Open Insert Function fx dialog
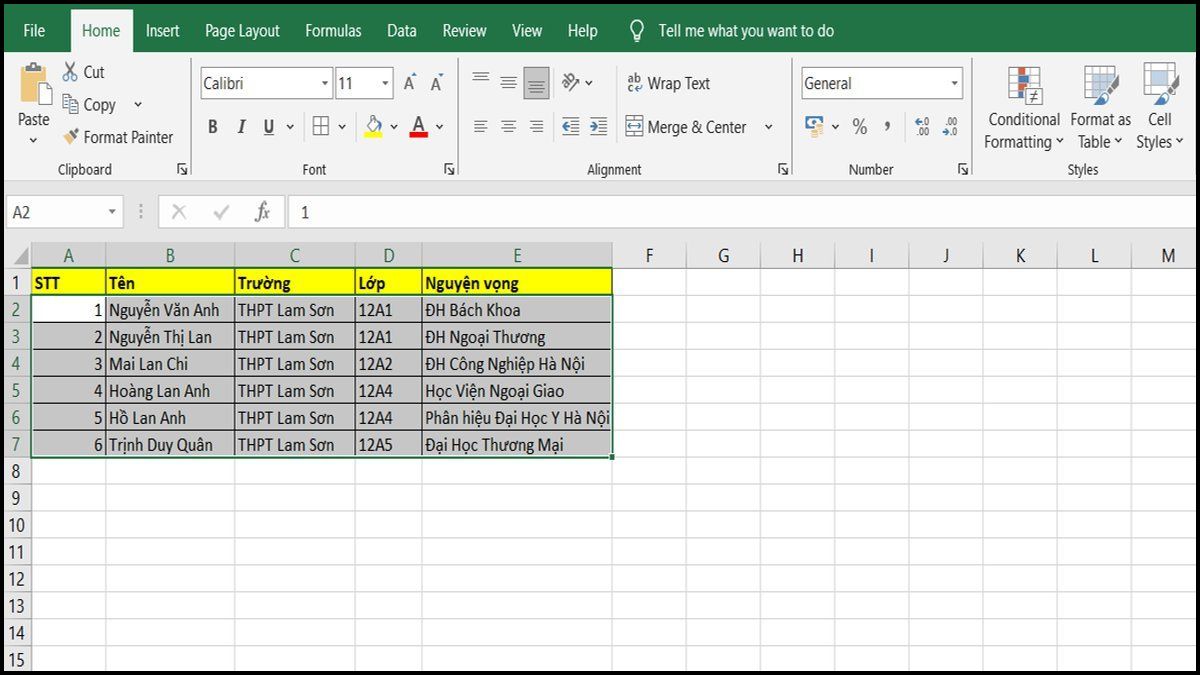Viewport: 1200px width, 675px height. click(262, 212)
